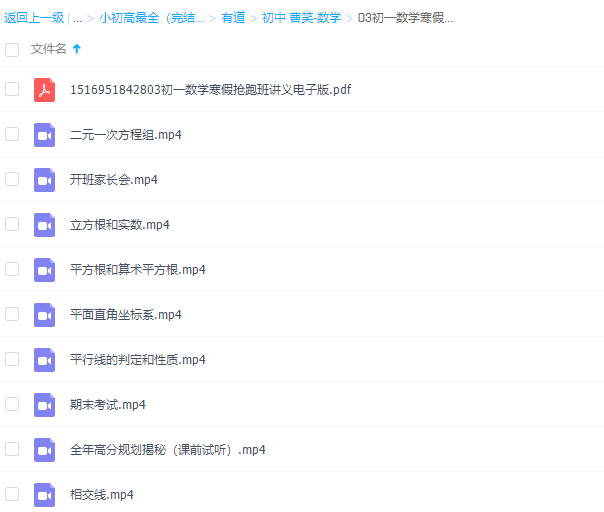The image size is (604, 512).
Task: Open file 平行线的判定和性质.mp4
Action: click(137, 359)
